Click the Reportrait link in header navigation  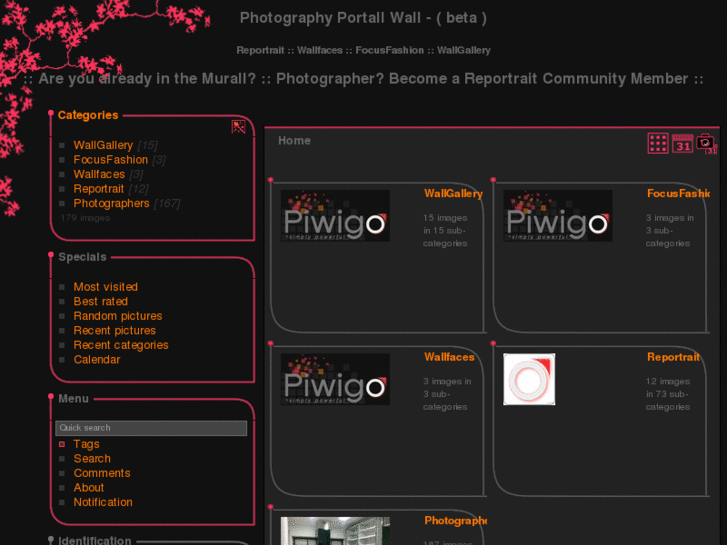pos(260,50)
